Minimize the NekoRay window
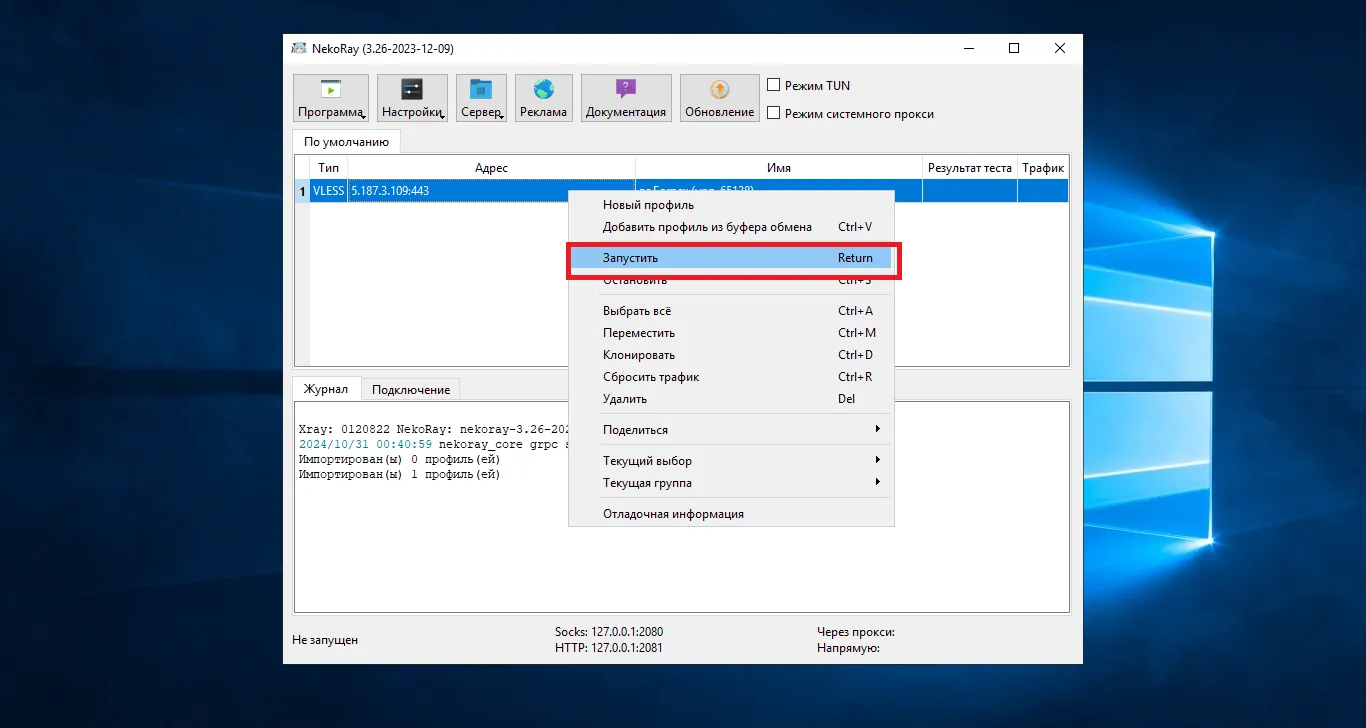Screen dimensions: 1366x728 point(968,48)
